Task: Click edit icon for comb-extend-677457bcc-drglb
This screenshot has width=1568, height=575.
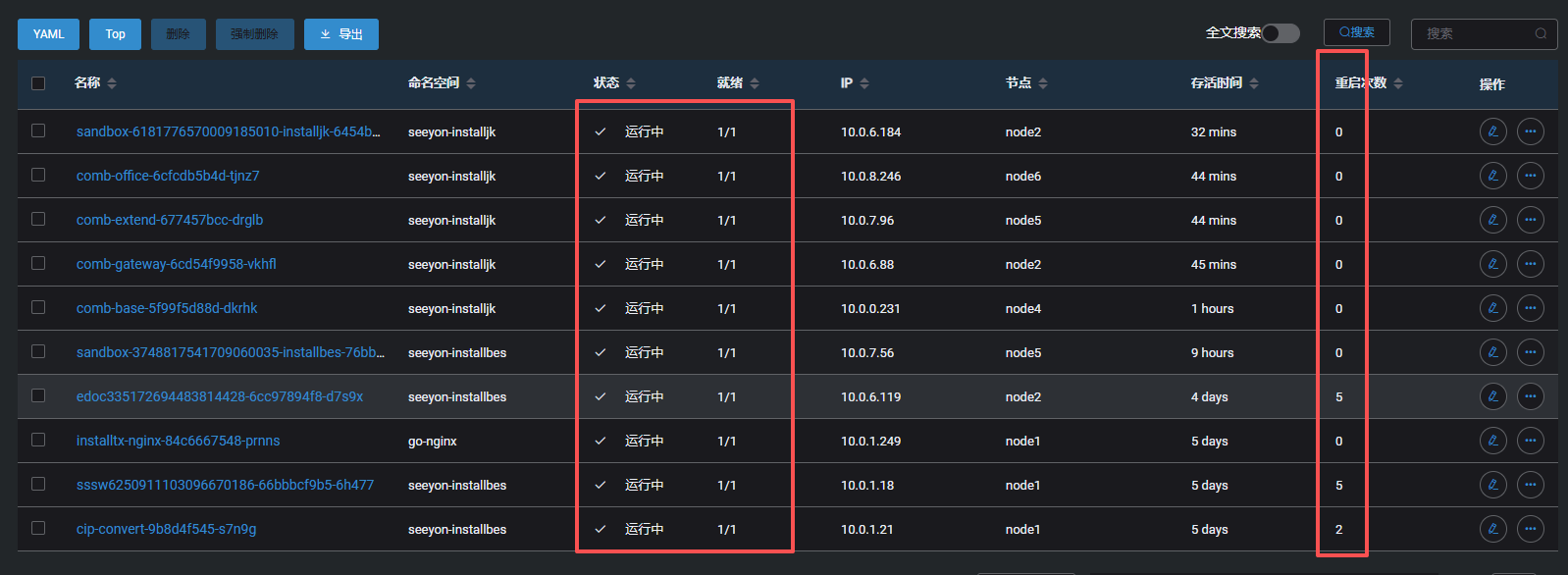Action: click(x=1492, y=220)
